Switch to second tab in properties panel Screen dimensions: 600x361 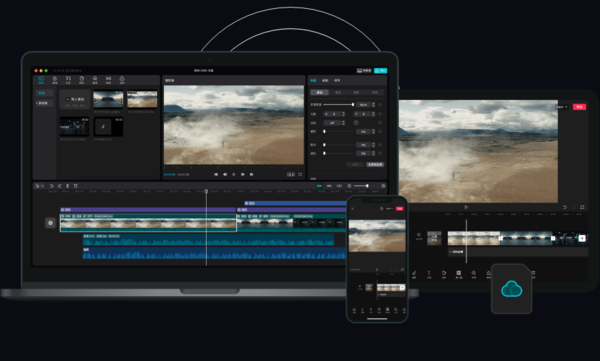click(x=325, y=80)
